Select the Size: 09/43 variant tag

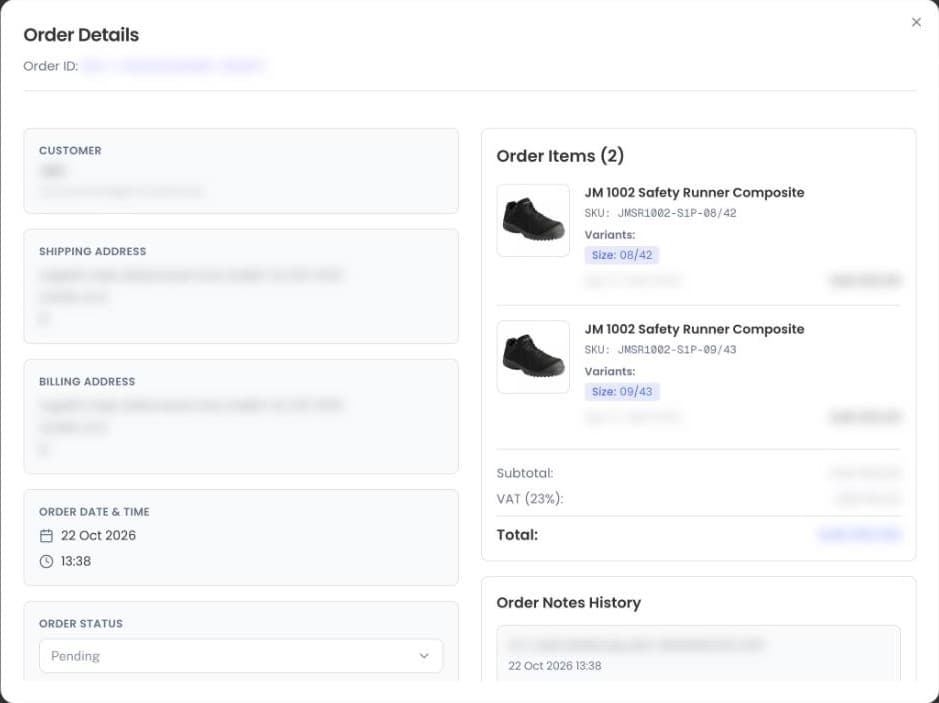(x=622, y=392)
